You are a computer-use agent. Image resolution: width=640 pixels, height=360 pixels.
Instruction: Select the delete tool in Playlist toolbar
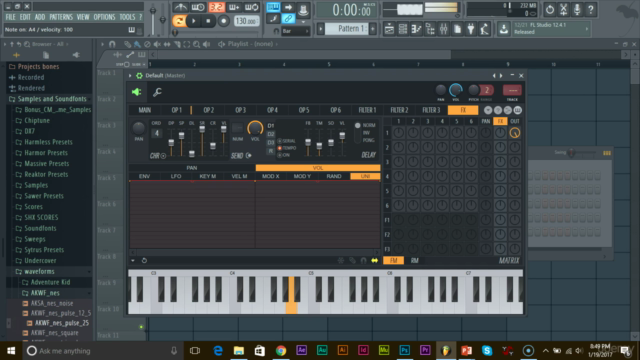(147, 44)
